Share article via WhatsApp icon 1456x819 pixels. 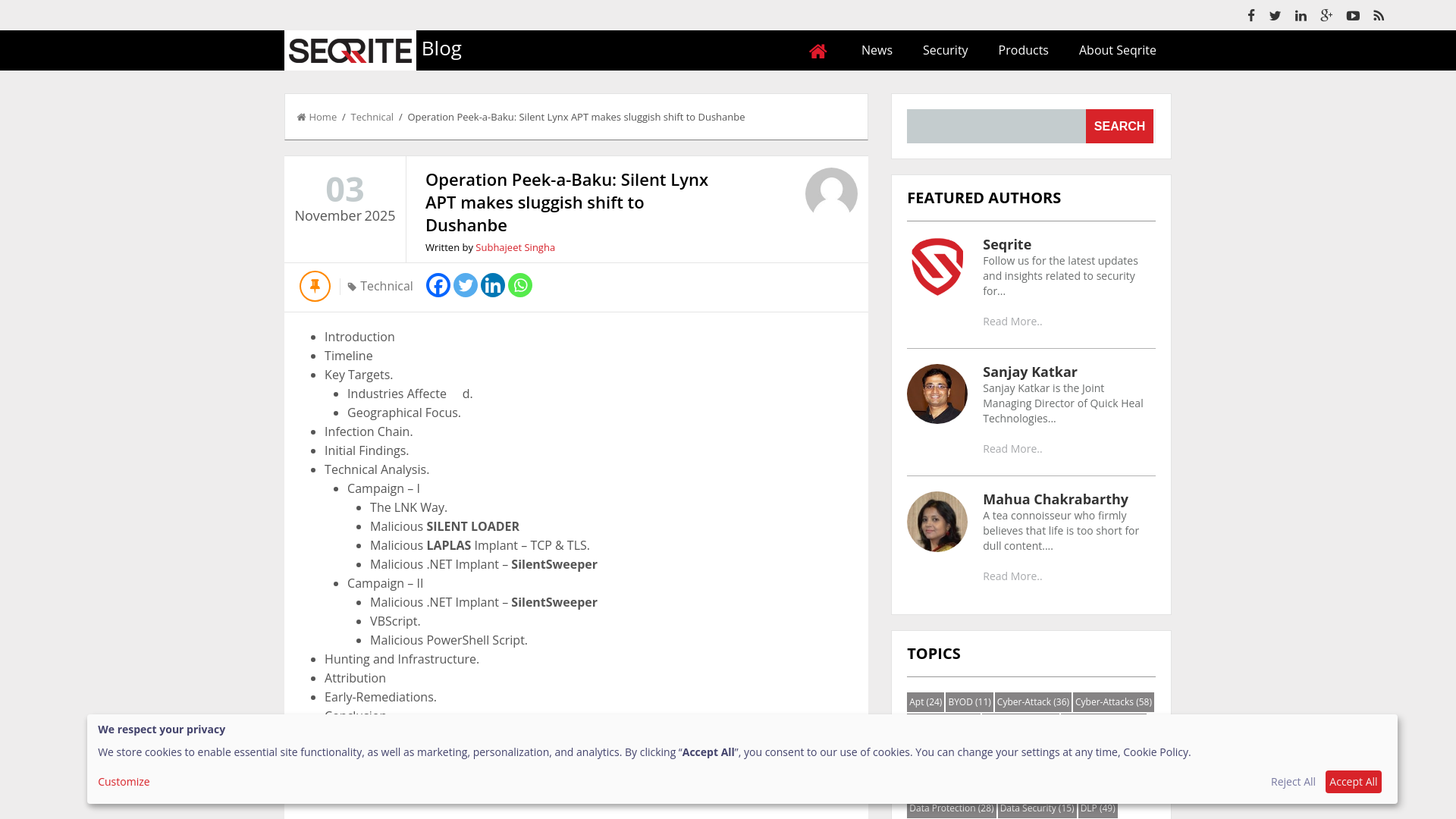(x=520, y=285)
